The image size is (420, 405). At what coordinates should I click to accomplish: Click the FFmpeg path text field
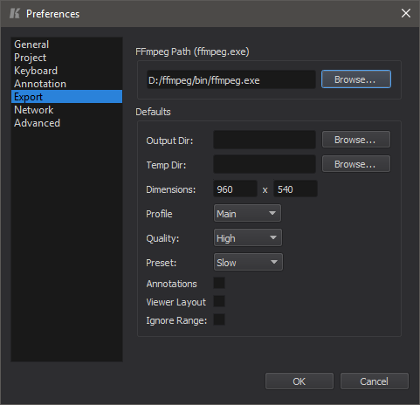click(x=231, y=80)
